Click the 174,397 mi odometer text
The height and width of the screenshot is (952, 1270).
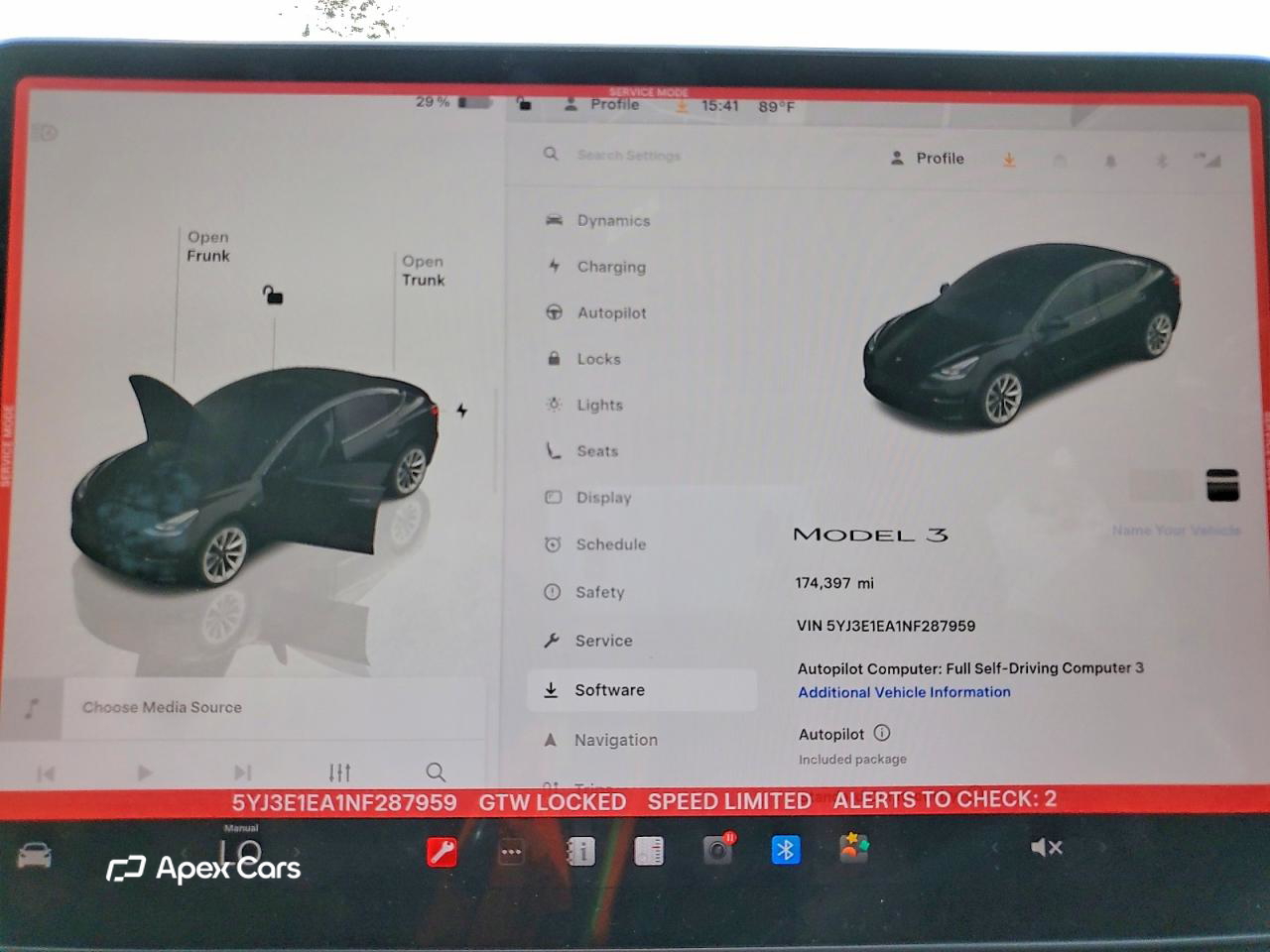point(834,583)
